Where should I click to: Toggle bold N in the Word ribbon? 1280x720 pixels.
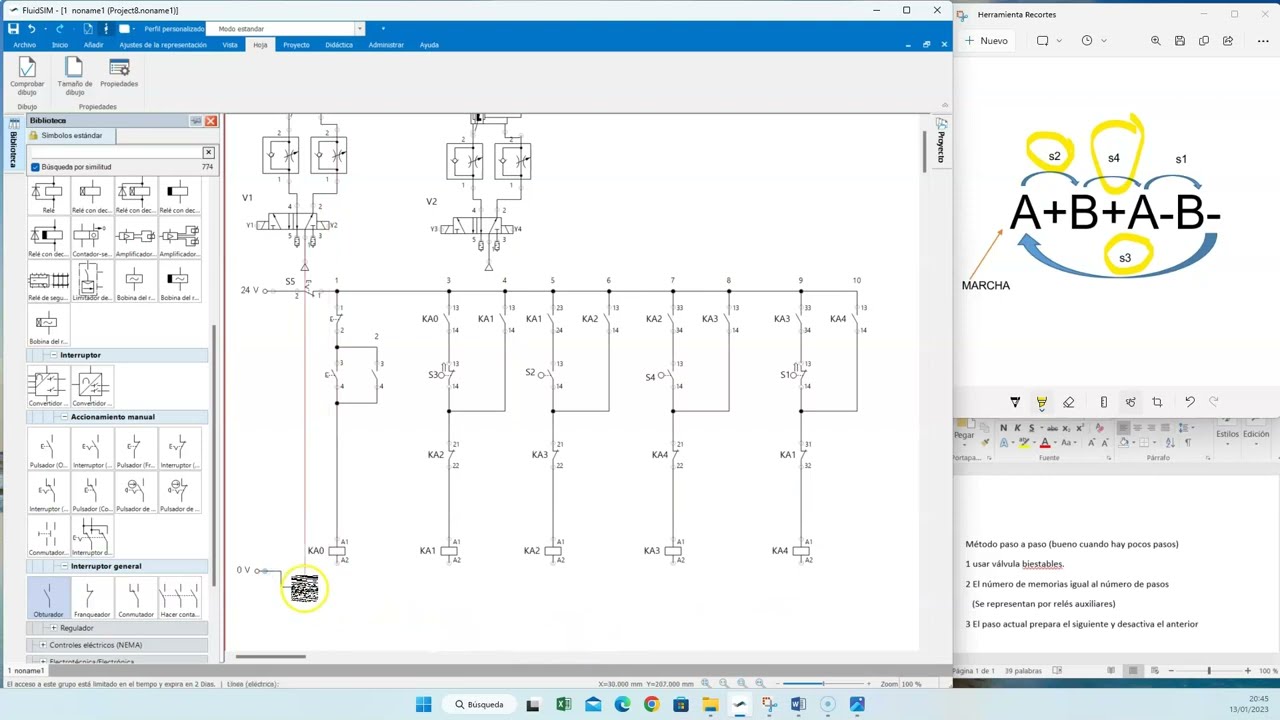pyautogui.click(x=1003, y=428)
